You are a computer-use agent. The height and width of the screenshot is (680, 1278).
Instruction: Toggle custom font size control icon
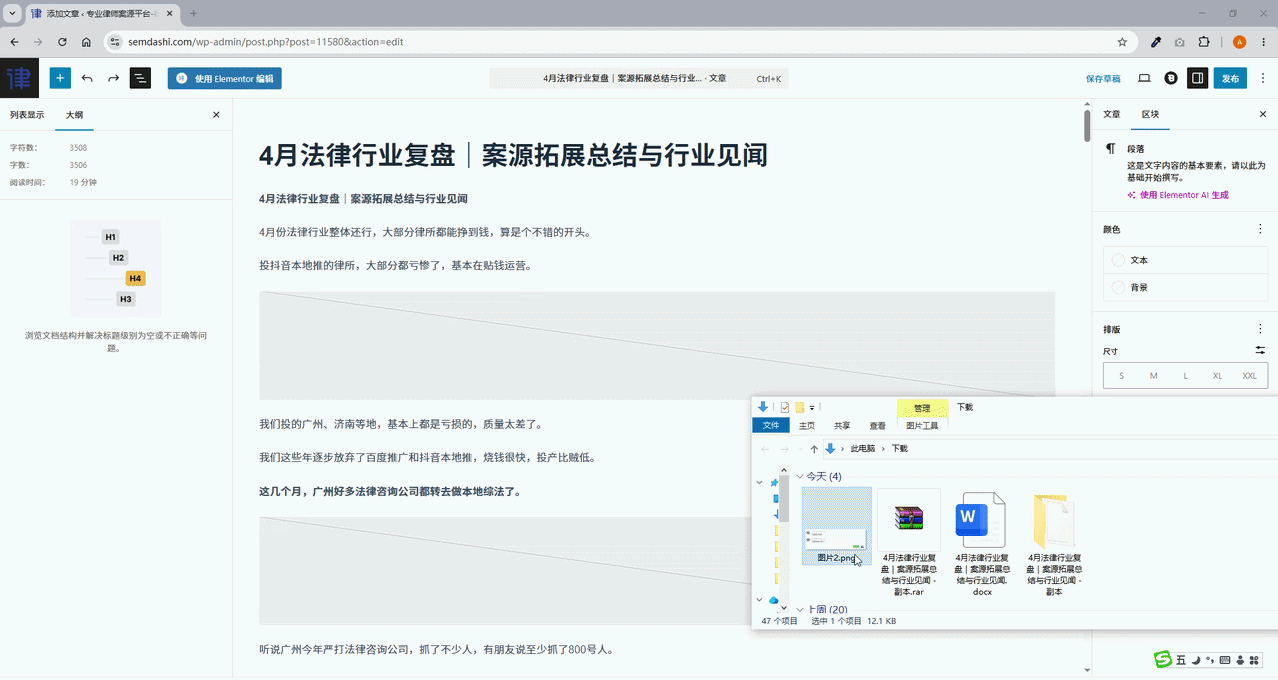[1260, 350]
